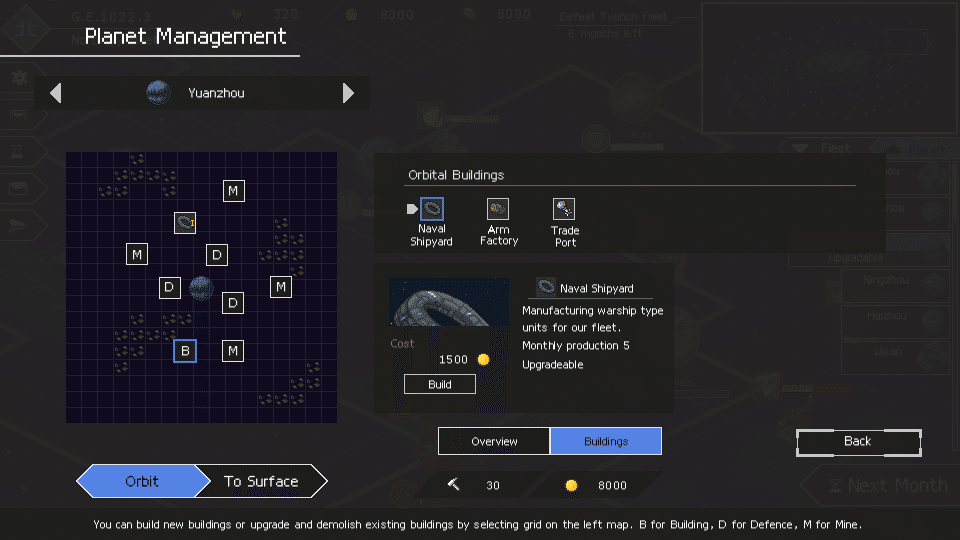Select the M mine slot on right side
This screenshot has width=960, height=540.
[281, 287]
